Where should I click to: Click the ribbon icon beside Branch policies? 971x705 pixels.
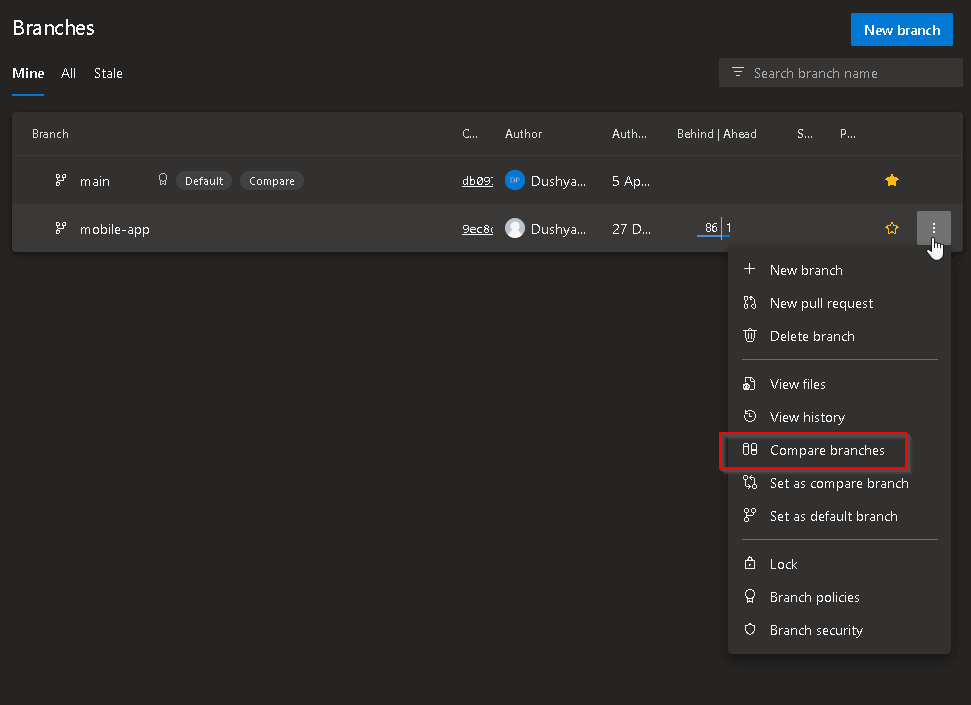pyautogui.click(x=749, y=596)
